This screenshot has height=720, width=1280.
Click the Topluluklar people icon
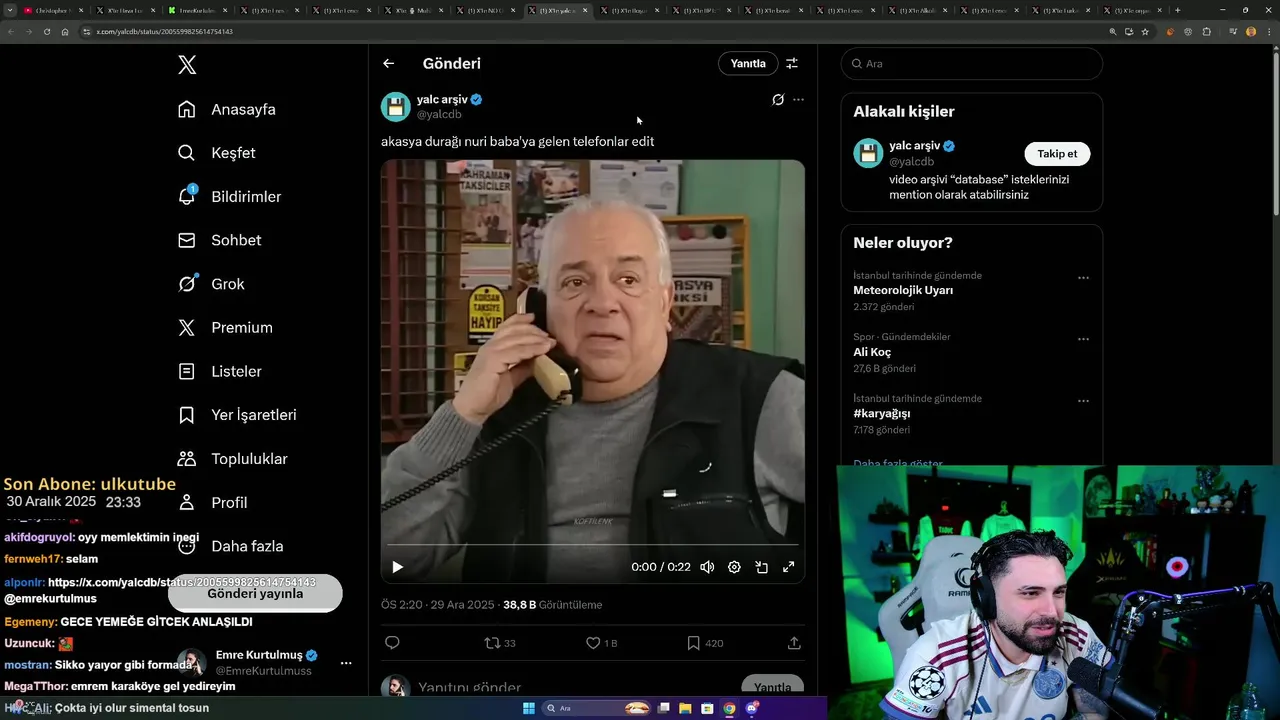187,459
